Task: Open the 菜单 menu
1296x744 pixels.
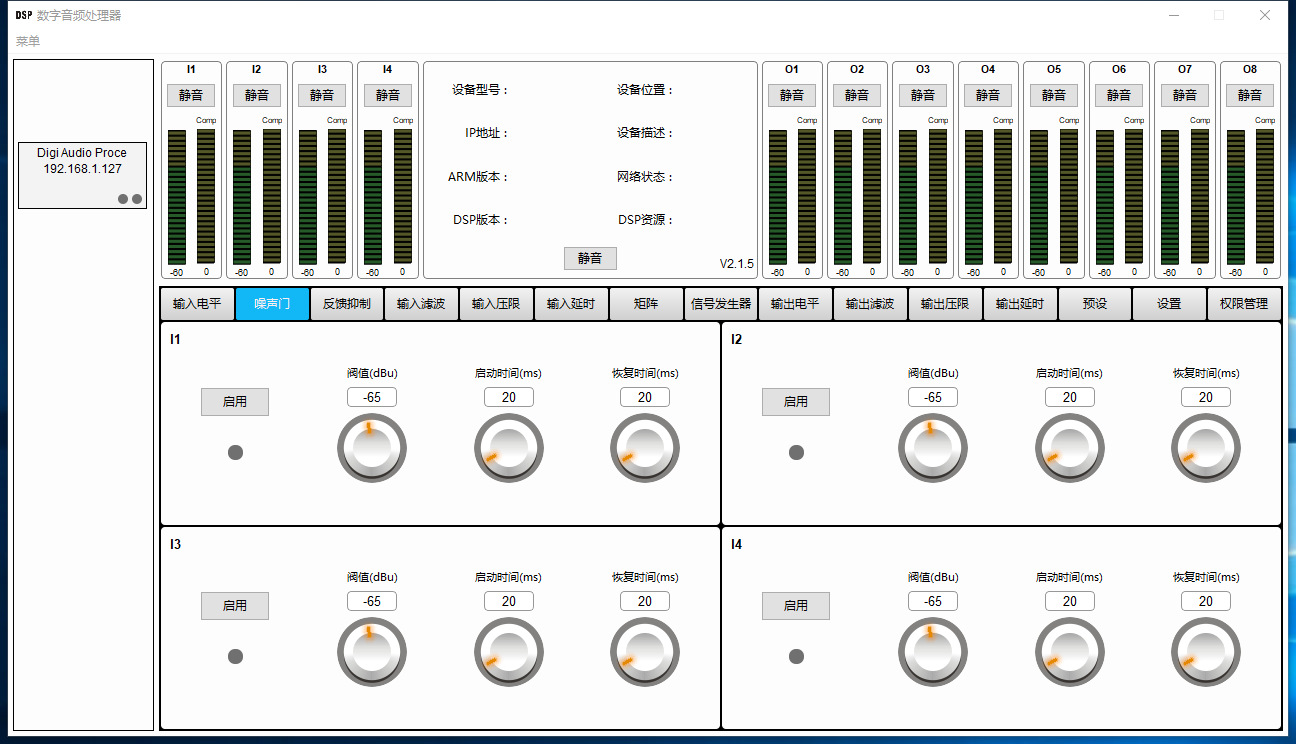Action: [x=28, y=41]
